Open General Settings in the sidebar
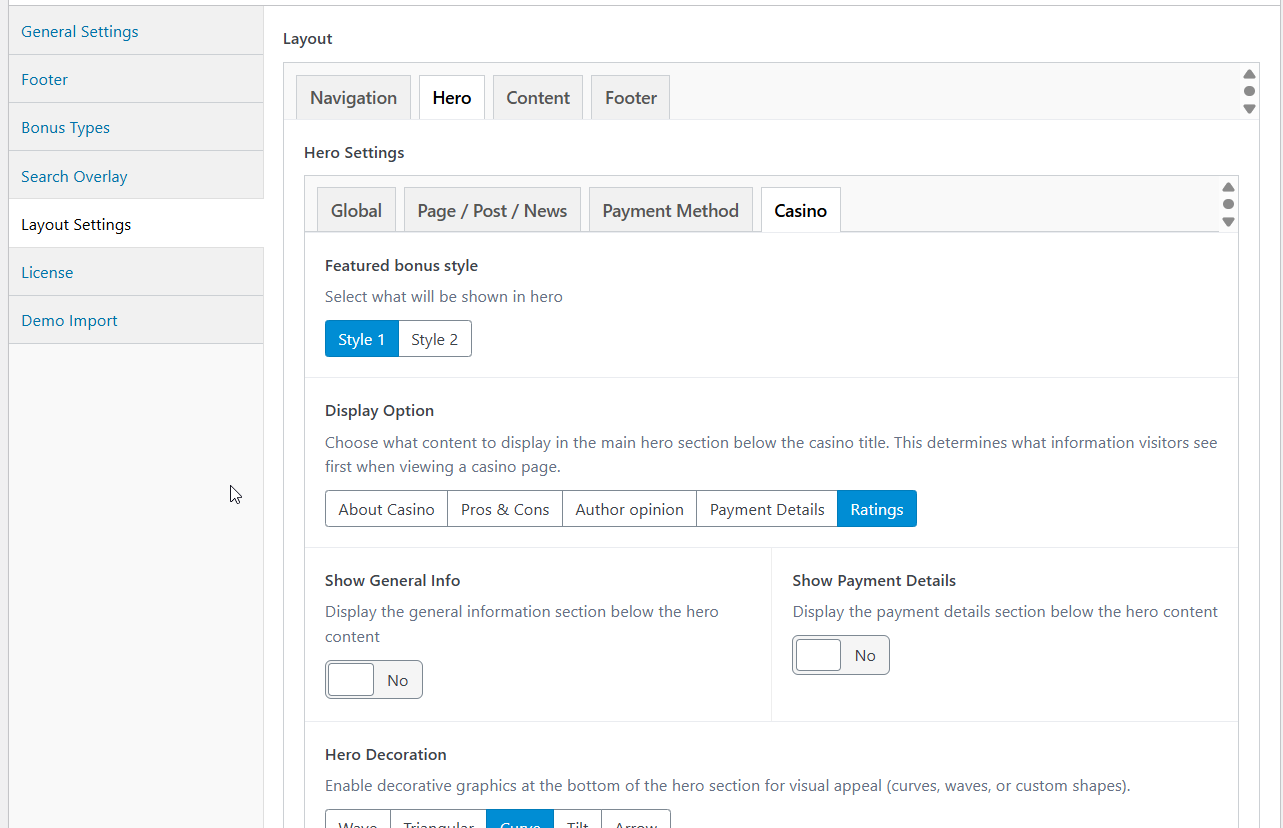 click(x=80, y=32)
